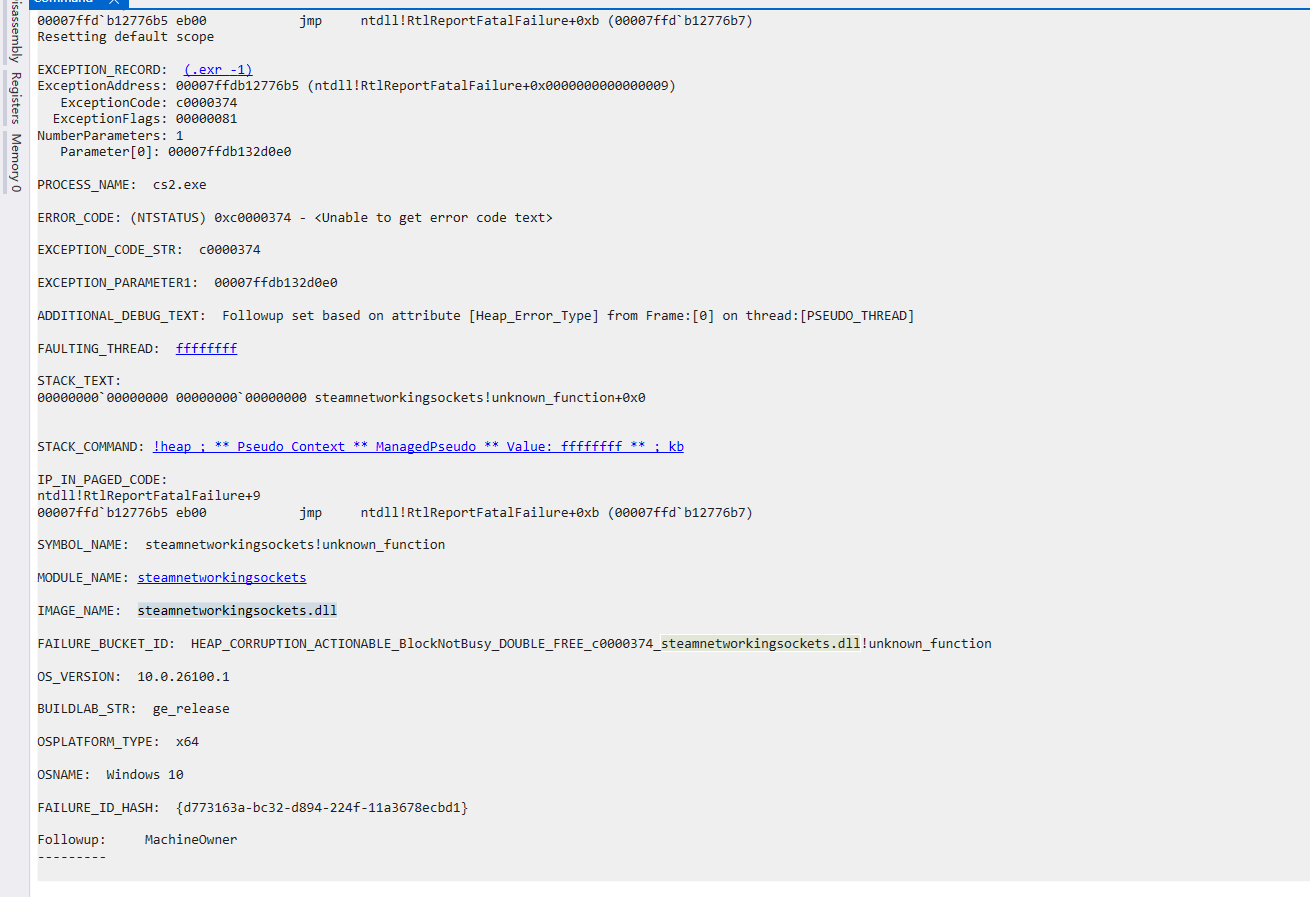The image size is (1310, 897).
Task: Select ExceptionFlags value 00000081
Action: 207,119
